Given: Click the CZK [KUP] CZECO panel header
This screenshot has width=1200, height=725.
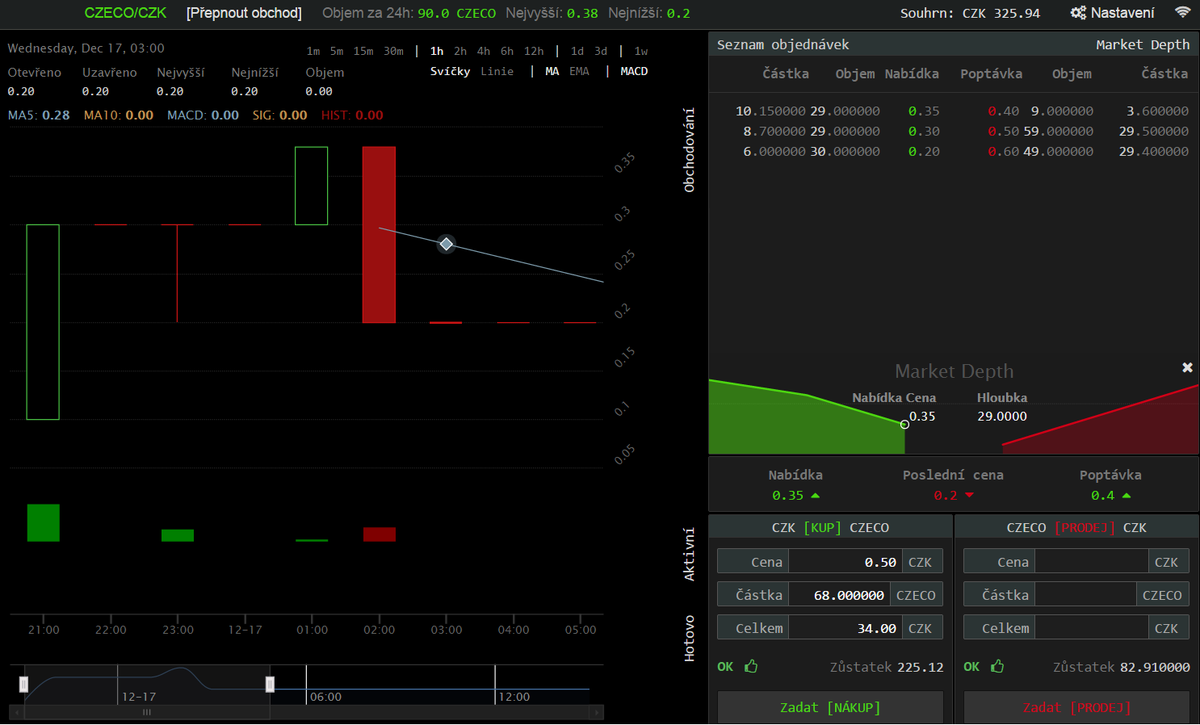Looking at the screenshot, I should click(830, 527).
